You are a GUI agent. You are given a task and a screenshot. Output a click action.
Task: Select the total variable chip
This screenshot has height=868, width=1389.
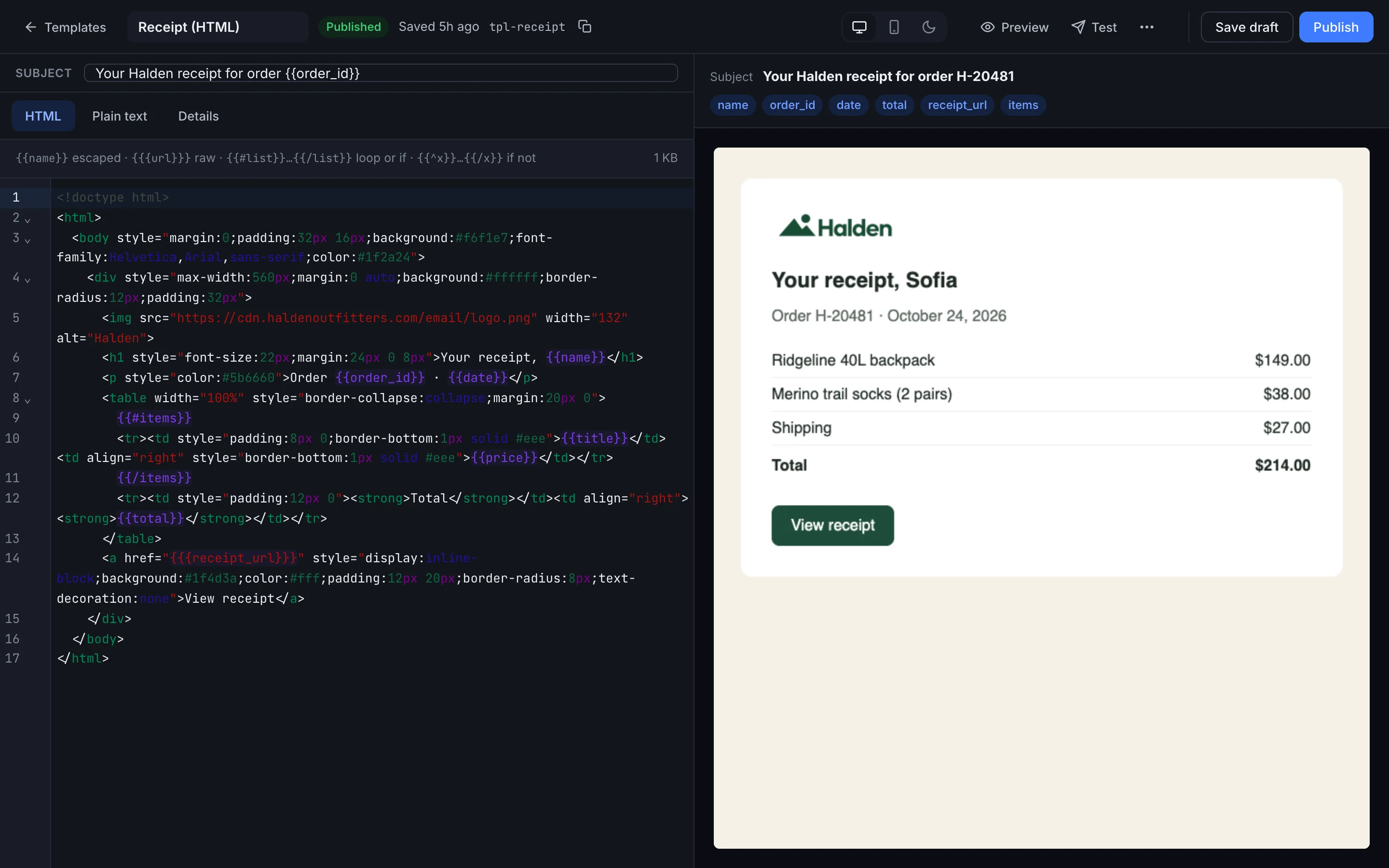coord(894,105)
